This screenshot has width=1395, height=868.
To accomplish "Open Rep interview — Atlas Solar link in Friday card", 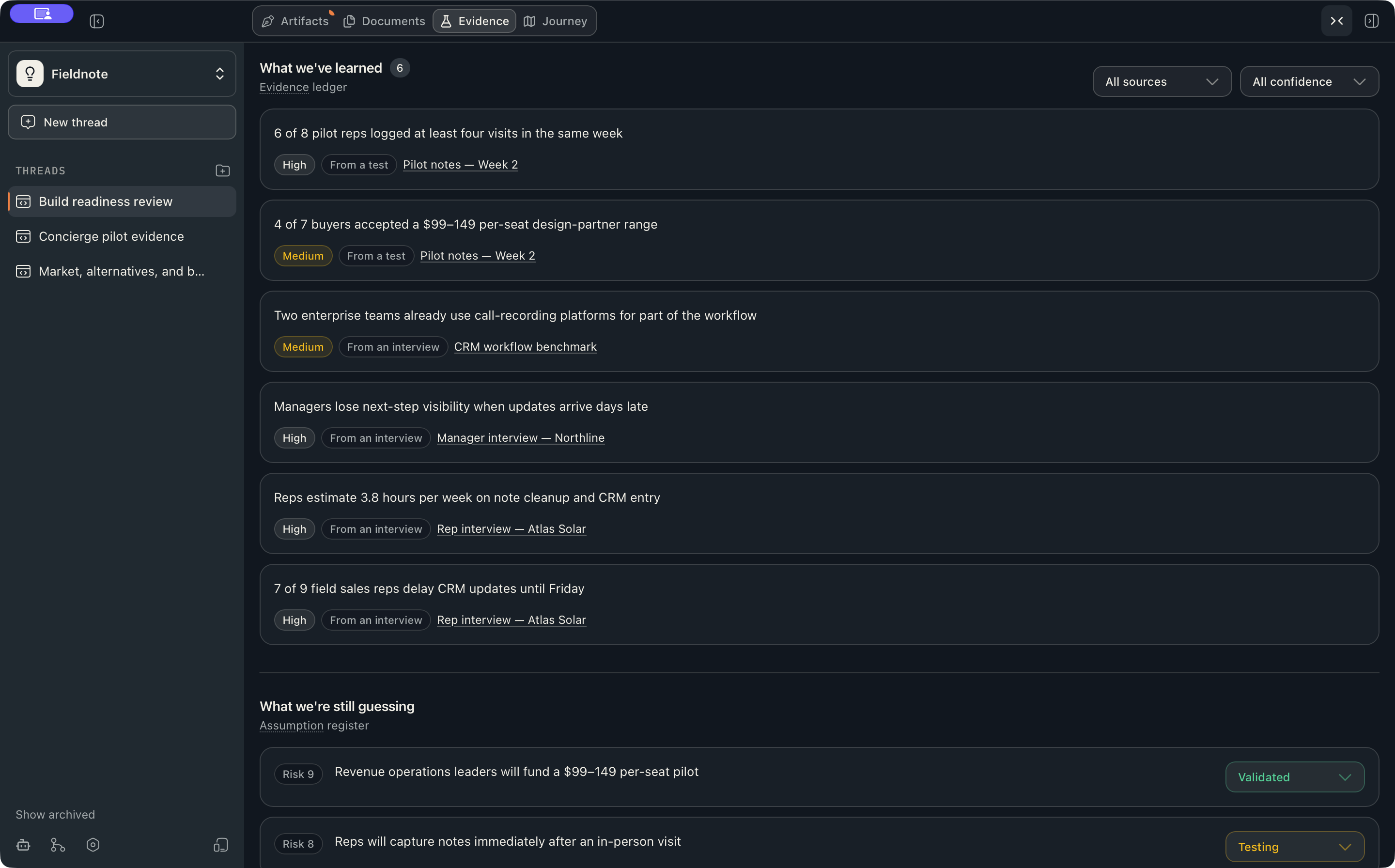I will pos(511,620).
